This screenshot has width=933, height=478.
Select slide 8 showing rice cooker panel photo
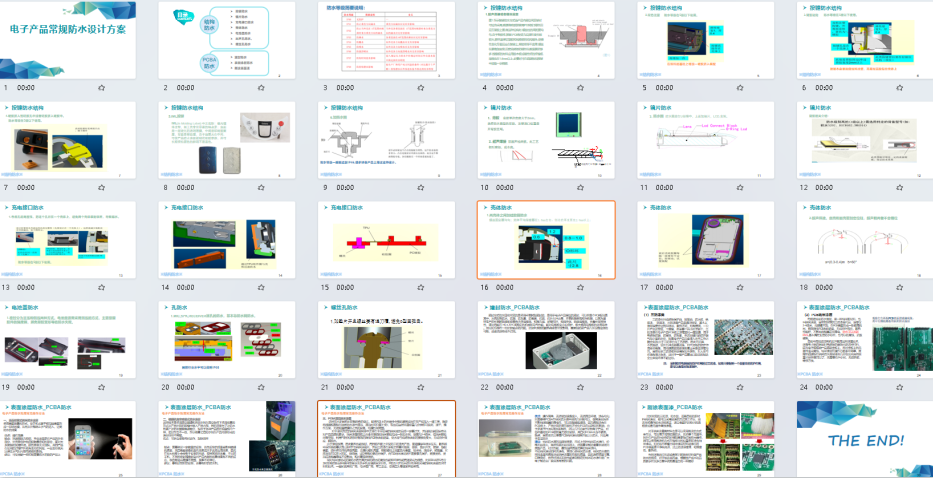click(x=227, y=140)
